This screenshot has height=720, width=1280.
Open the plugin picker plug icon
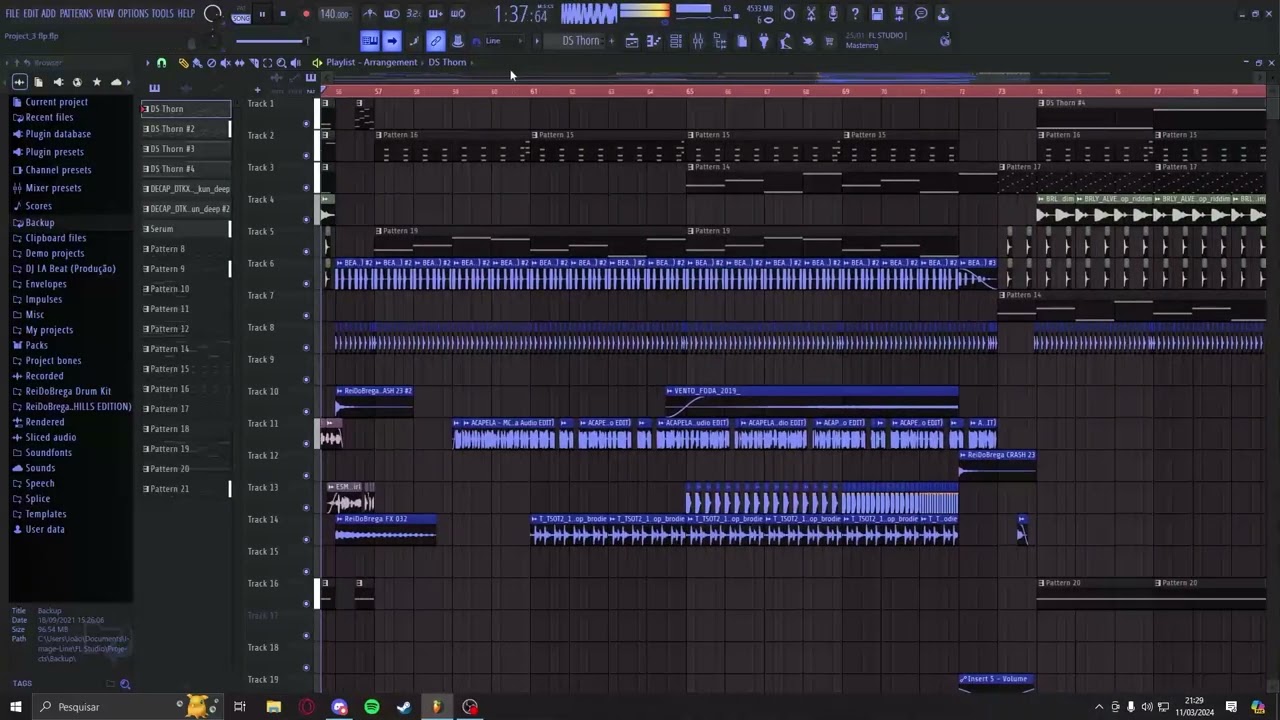pos(764,41)
